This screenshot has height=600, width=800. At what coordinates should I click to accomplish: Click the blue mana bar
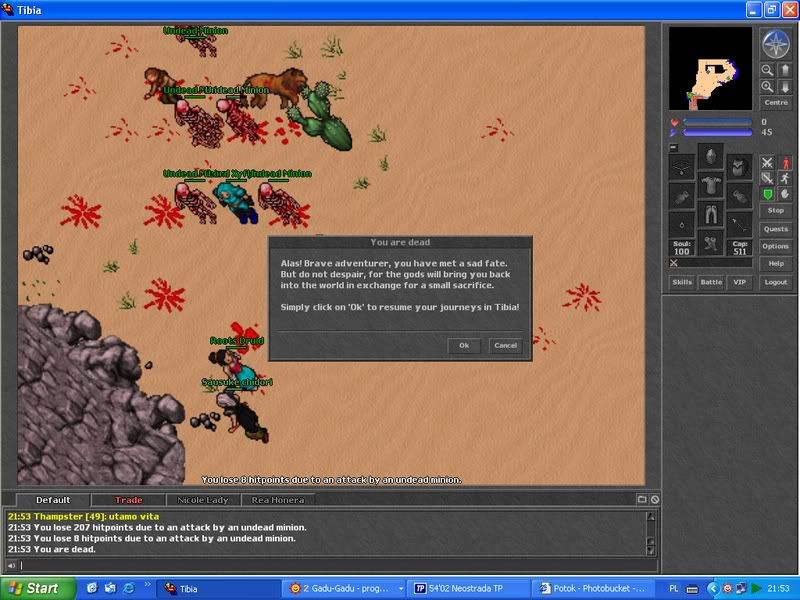point(717,133)
